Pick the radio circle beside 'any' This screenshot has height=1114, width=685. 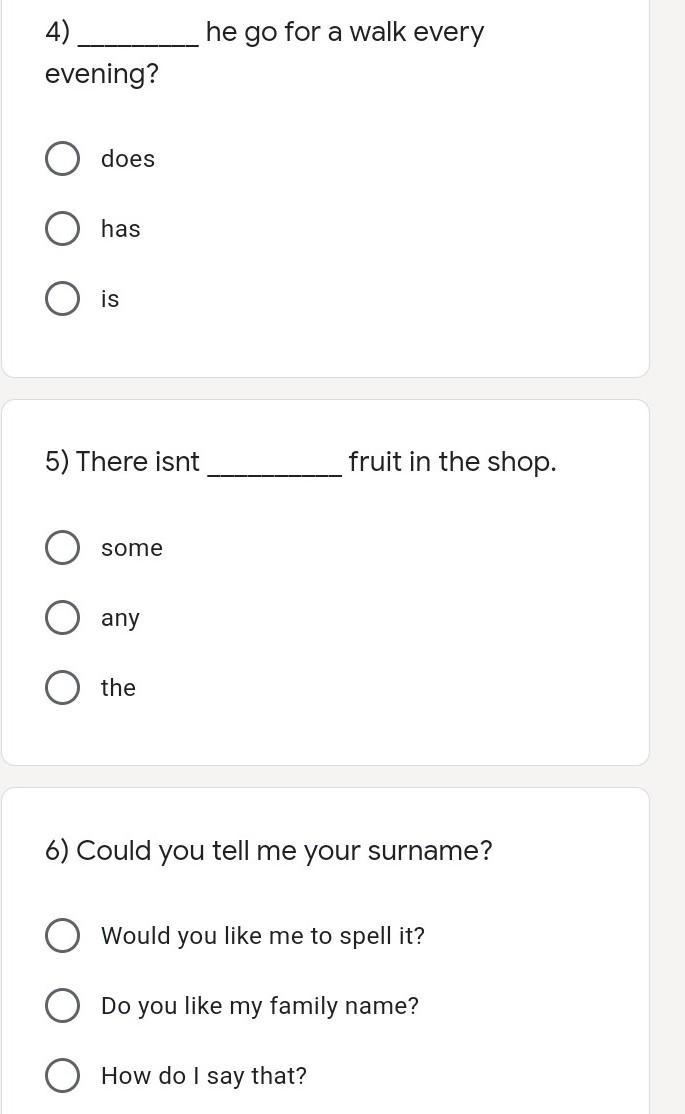(63, 617)
